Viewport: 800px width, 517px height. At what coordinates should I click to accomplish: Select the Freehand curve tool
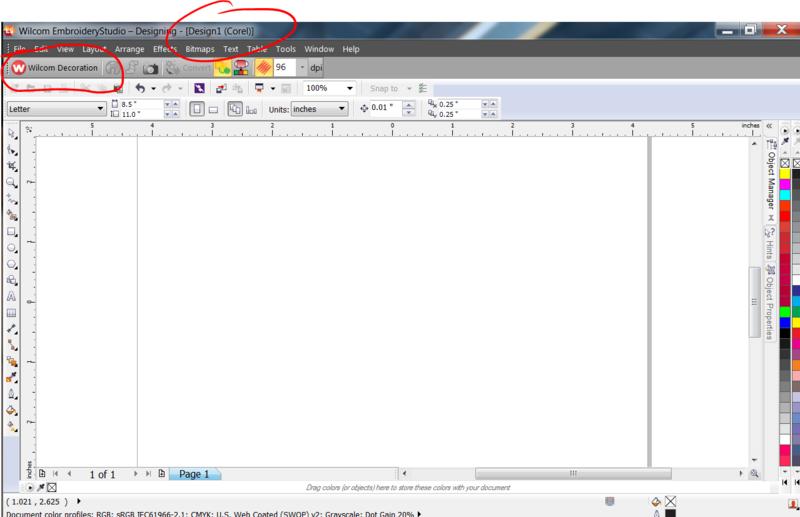pos(11,199)
